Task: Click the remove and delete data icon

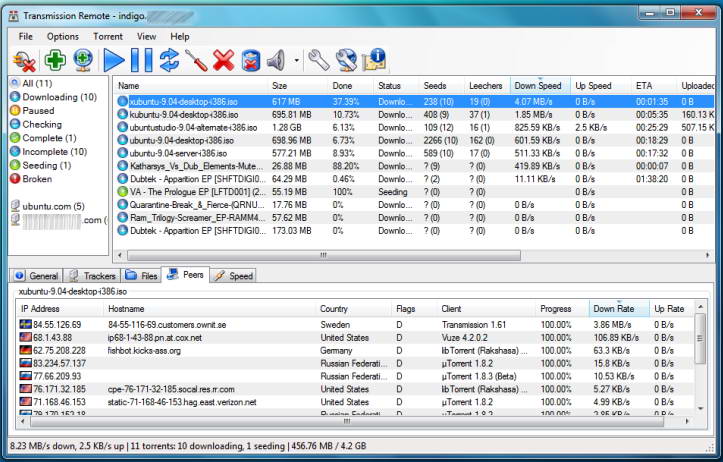Action: point(251,60)
